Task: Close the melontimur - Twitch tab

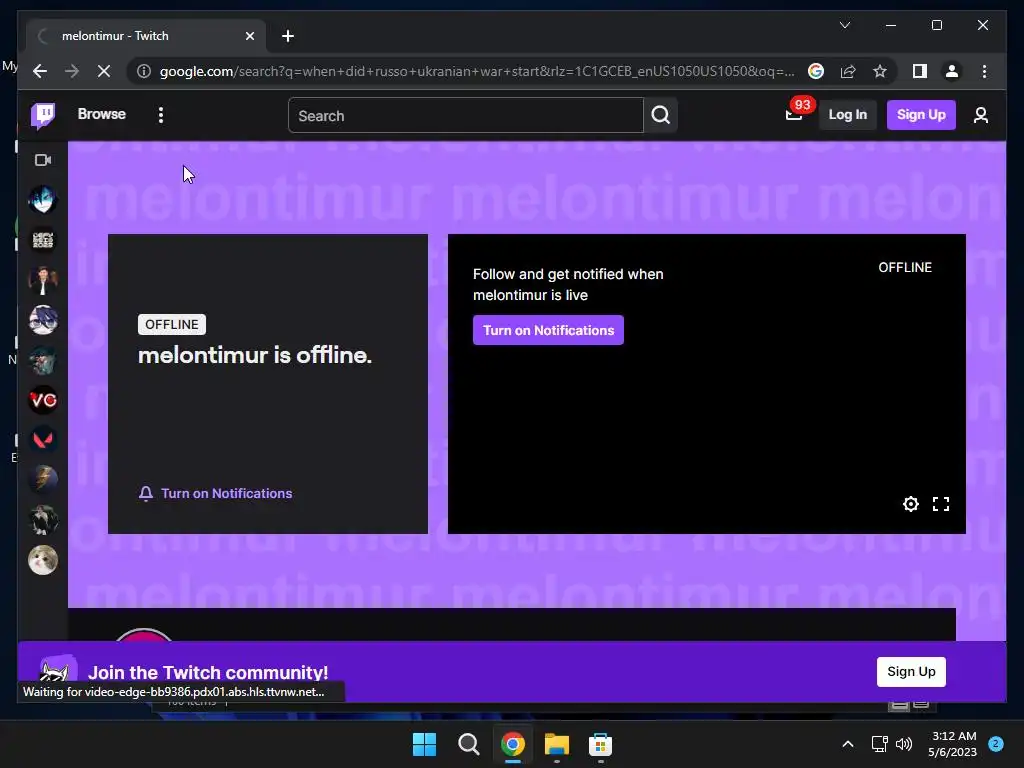Action: (249, 36)
